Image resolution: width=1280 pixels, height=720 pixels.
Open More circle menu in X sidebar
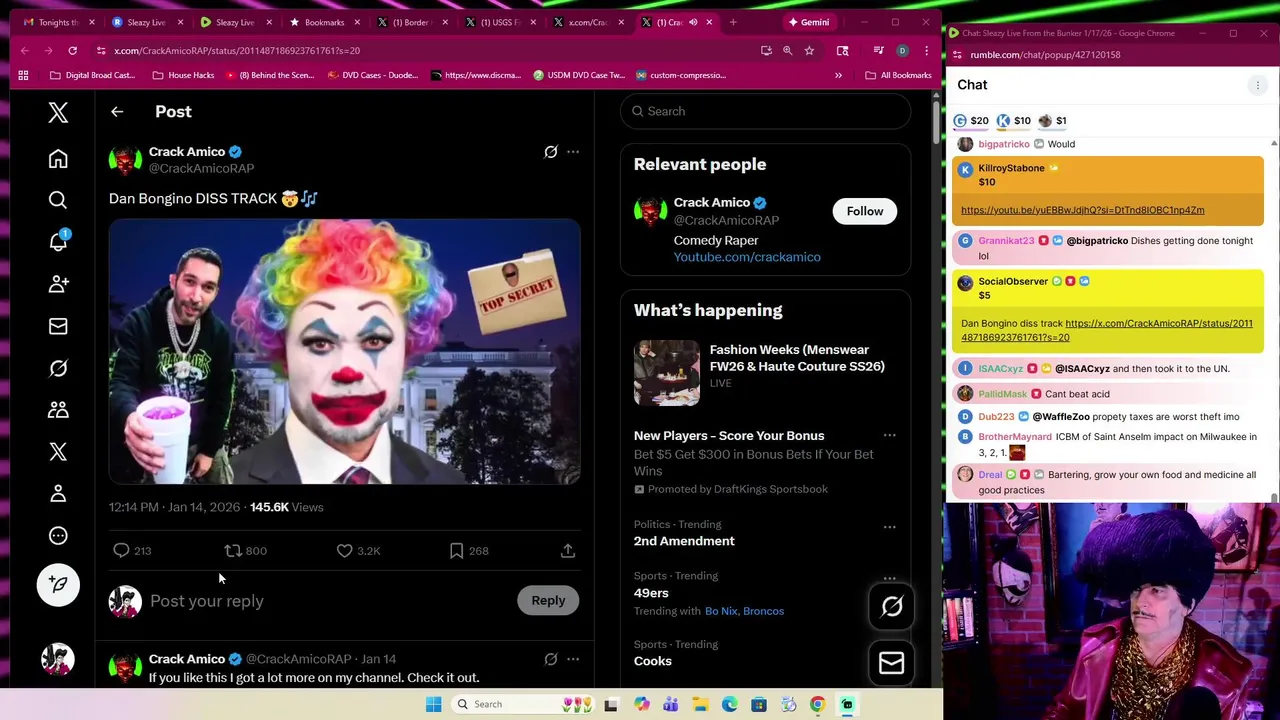click(58, 535)
